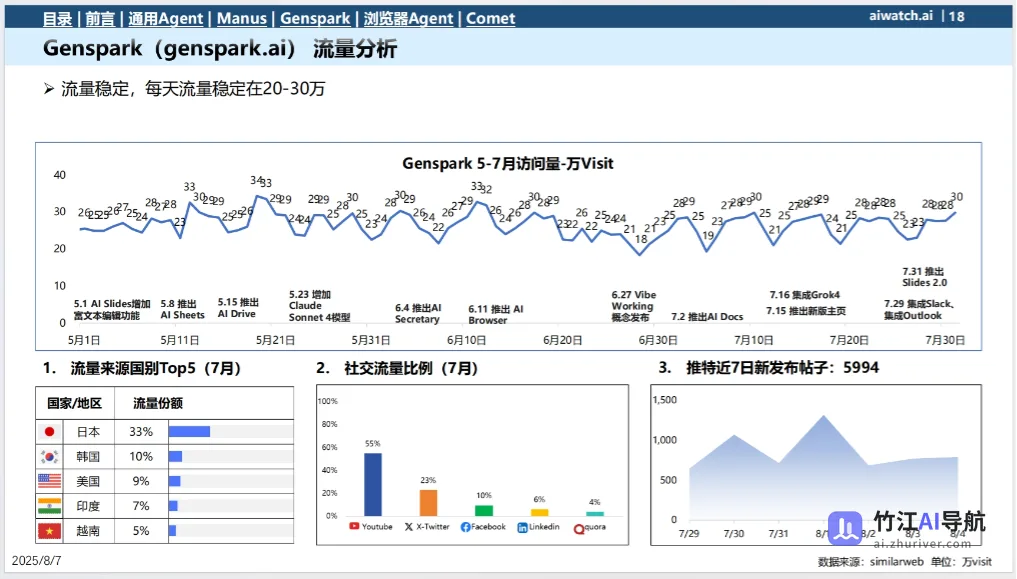Click the Quora logo icon

click(x=579, y=529)
